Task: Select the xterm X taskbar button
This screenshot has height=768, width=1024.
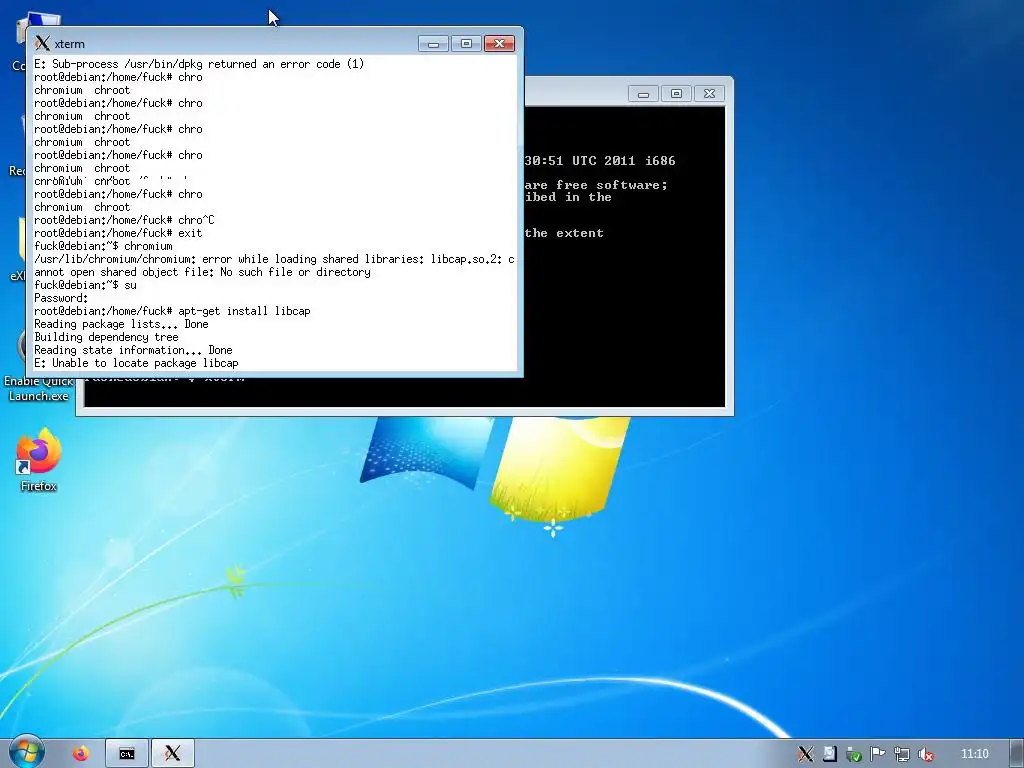Action: pyautogui.click(x=172, y=754)
